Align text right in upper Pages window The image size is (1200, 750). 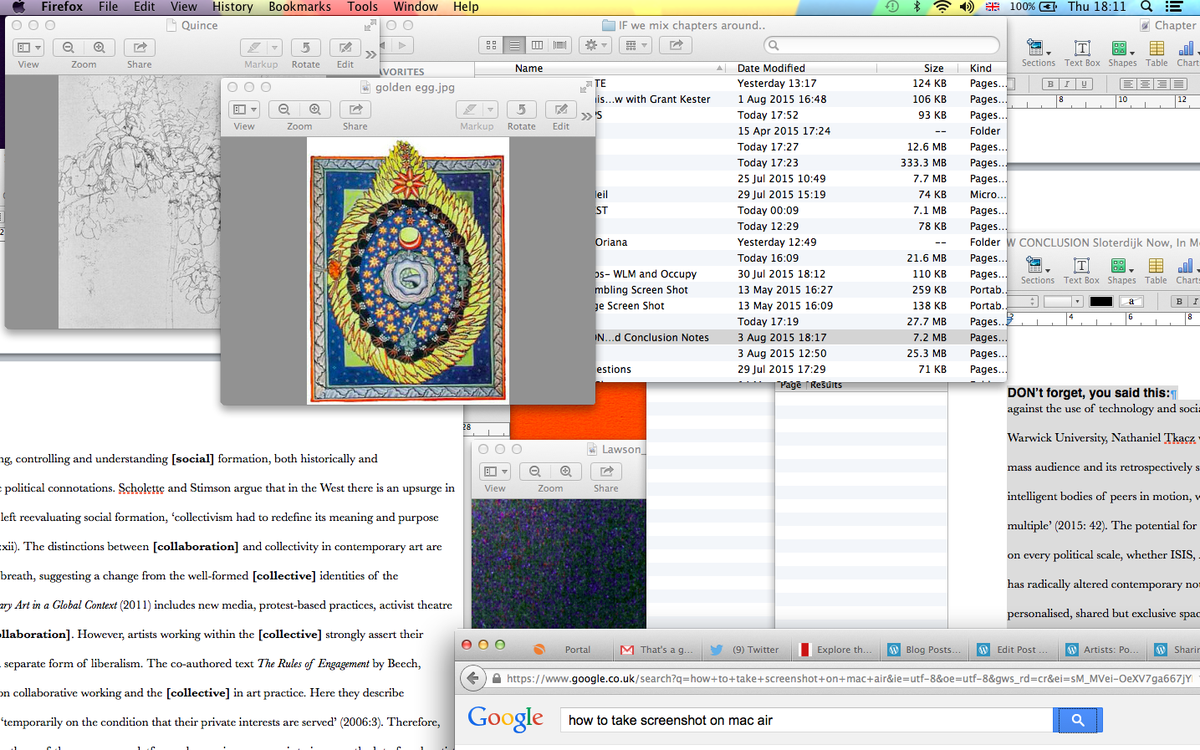pos(1164,86)
